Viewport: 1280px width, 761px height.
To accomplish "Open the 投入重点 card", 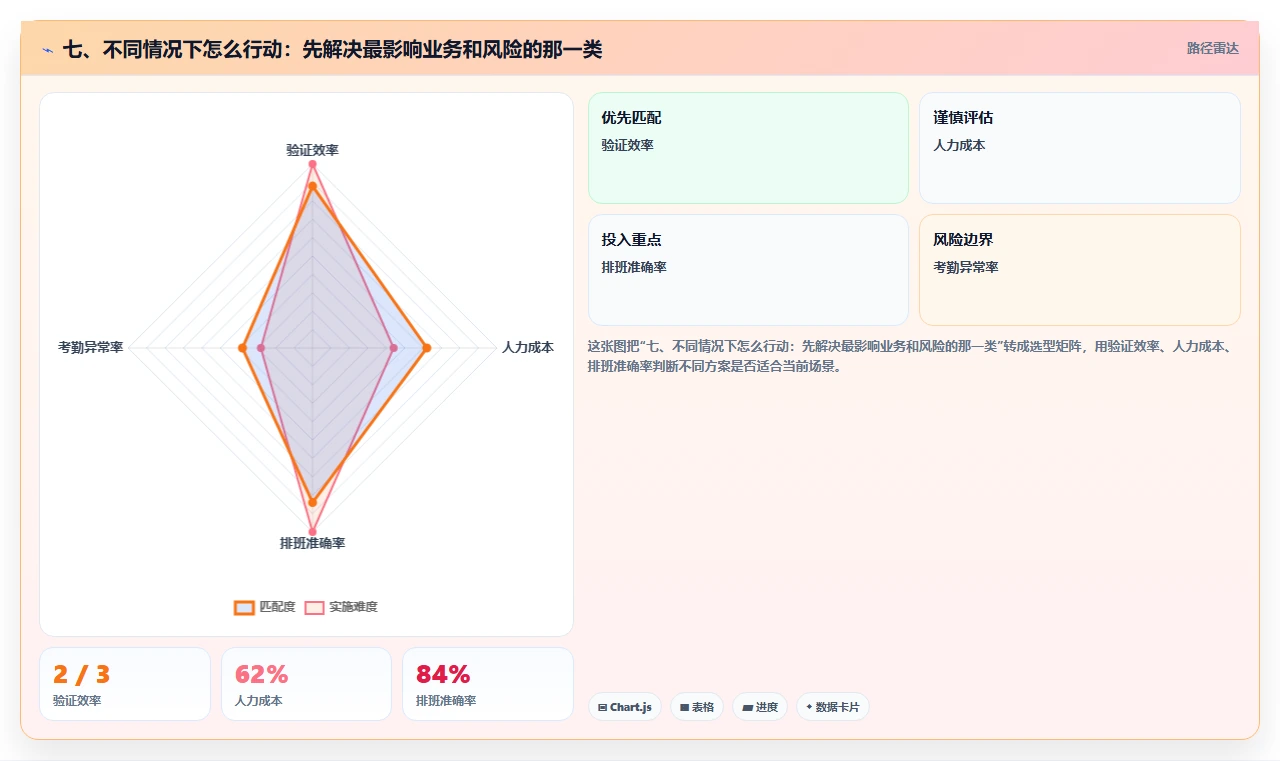I will click(x=748, y=270).
